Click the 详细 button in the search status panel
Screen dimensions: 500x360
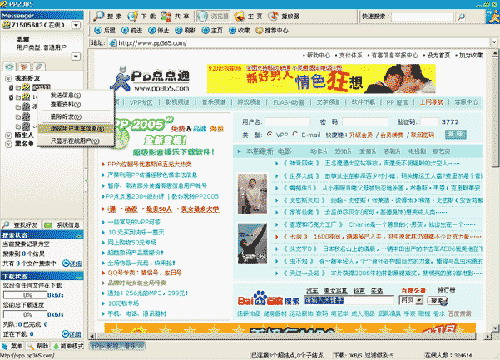(72, 263)
